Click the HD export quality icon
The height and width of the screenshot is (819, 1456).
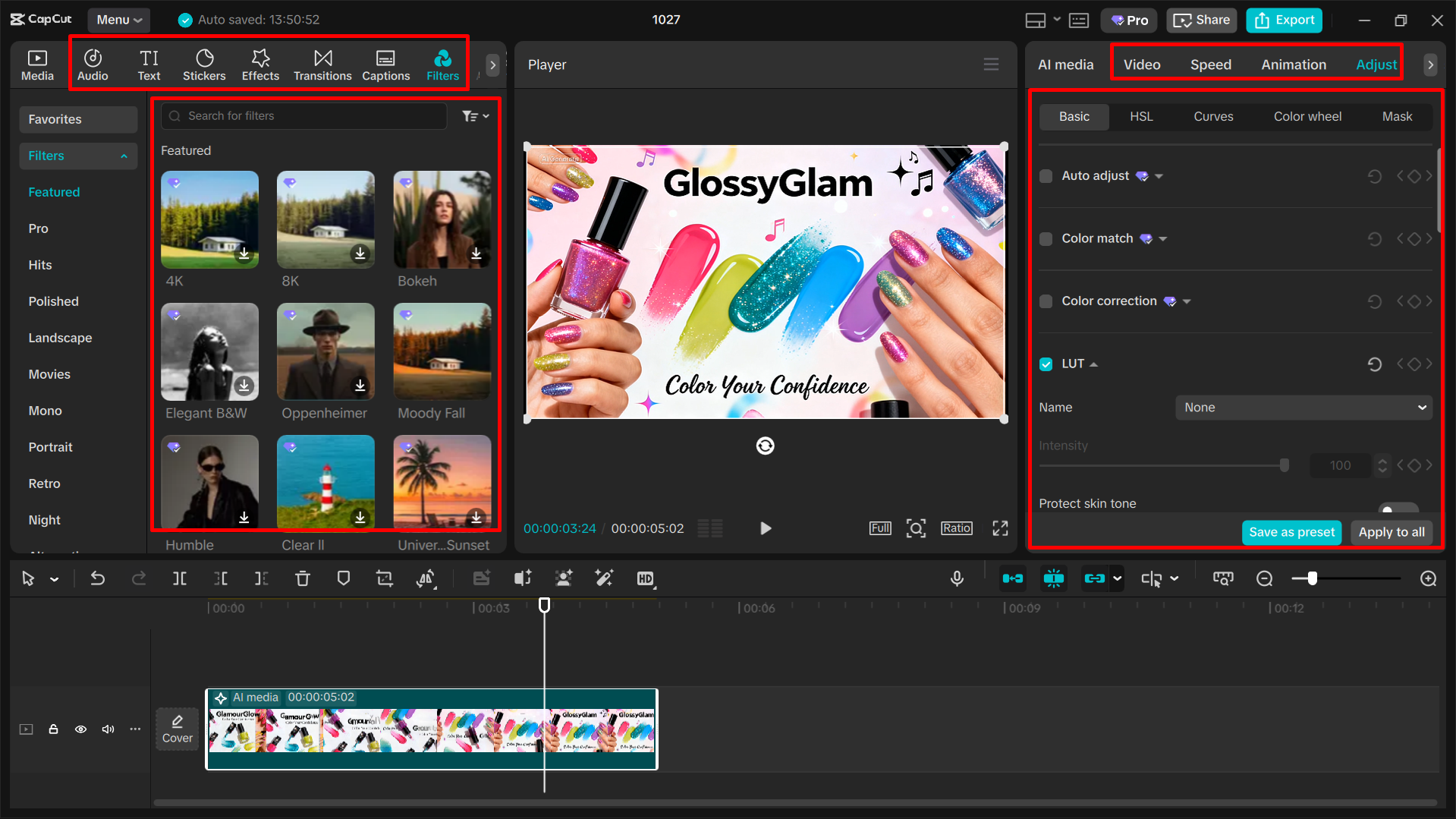(646, 578)
